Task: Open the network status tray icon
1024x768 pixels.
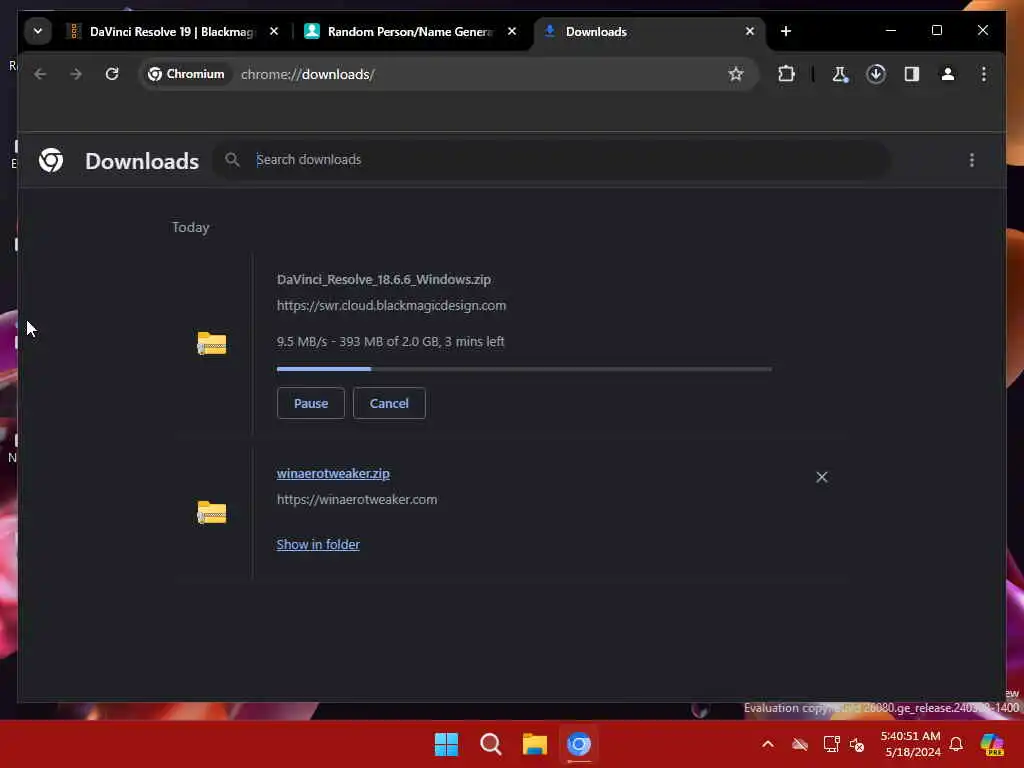Action: click(831, 744)
